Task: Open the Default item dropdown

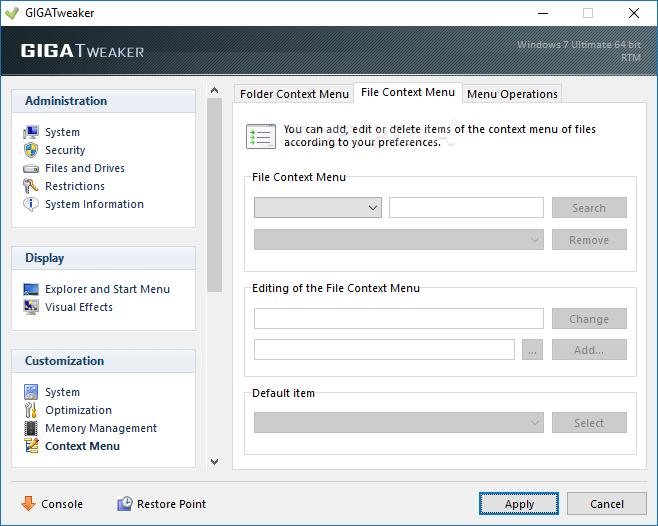Action: pyautogui.click(x=399, y=422)
